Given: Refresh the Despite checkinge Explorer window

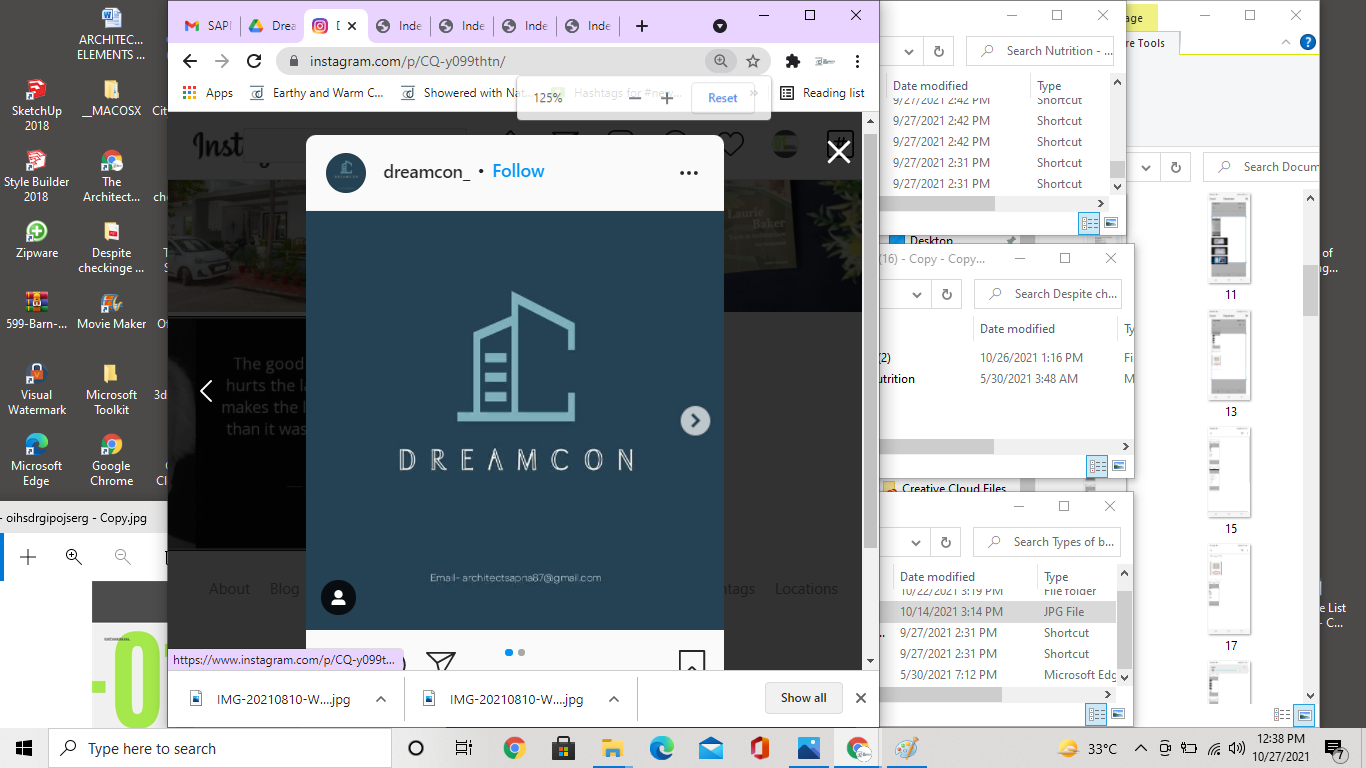Looking at the screenshot, I should tap(946, 295).
